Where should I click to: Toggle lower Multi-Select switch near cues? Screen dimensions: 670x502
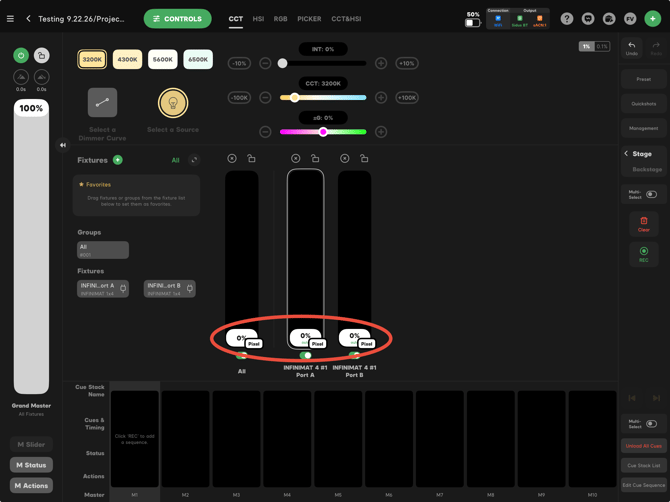[x=652, y=424]
